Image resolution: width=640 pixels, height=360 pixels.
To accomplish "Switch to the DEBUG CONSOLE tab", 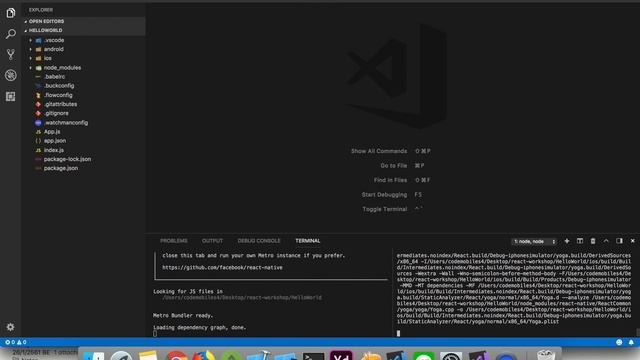I will (x=259, y=241).
